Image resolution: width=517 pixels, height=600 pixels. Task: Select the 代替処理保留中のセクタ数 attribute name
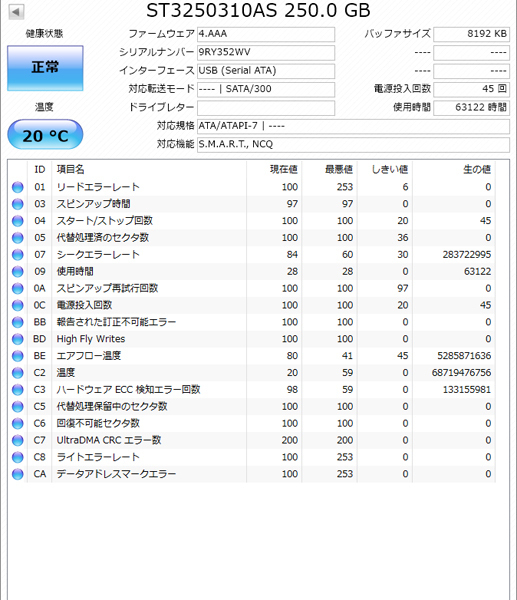[x=112, y=406]
